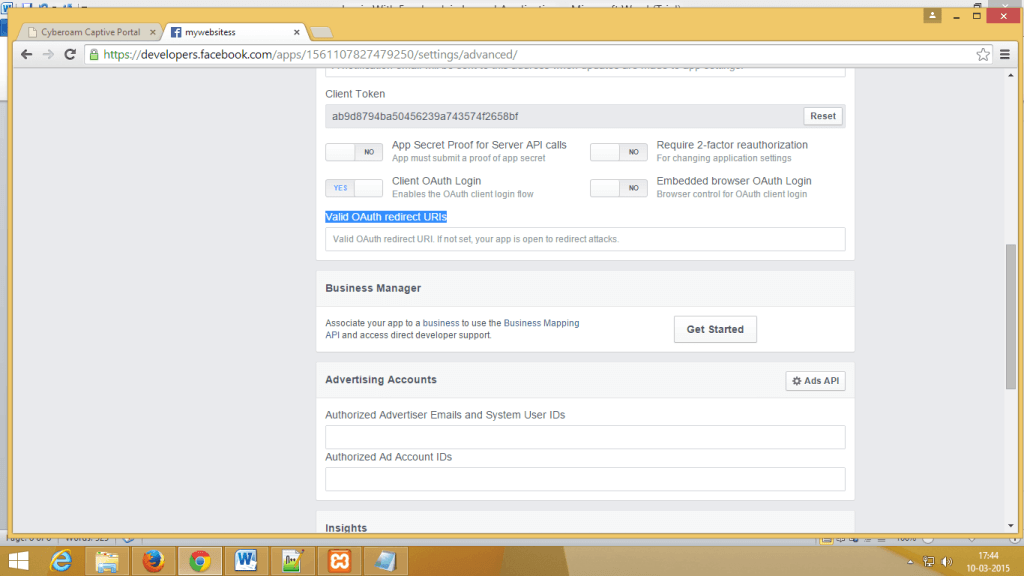This screenshot has height=576, width=1024.
Task: Click the Business Manager section heading
Action: coord(373,288)
